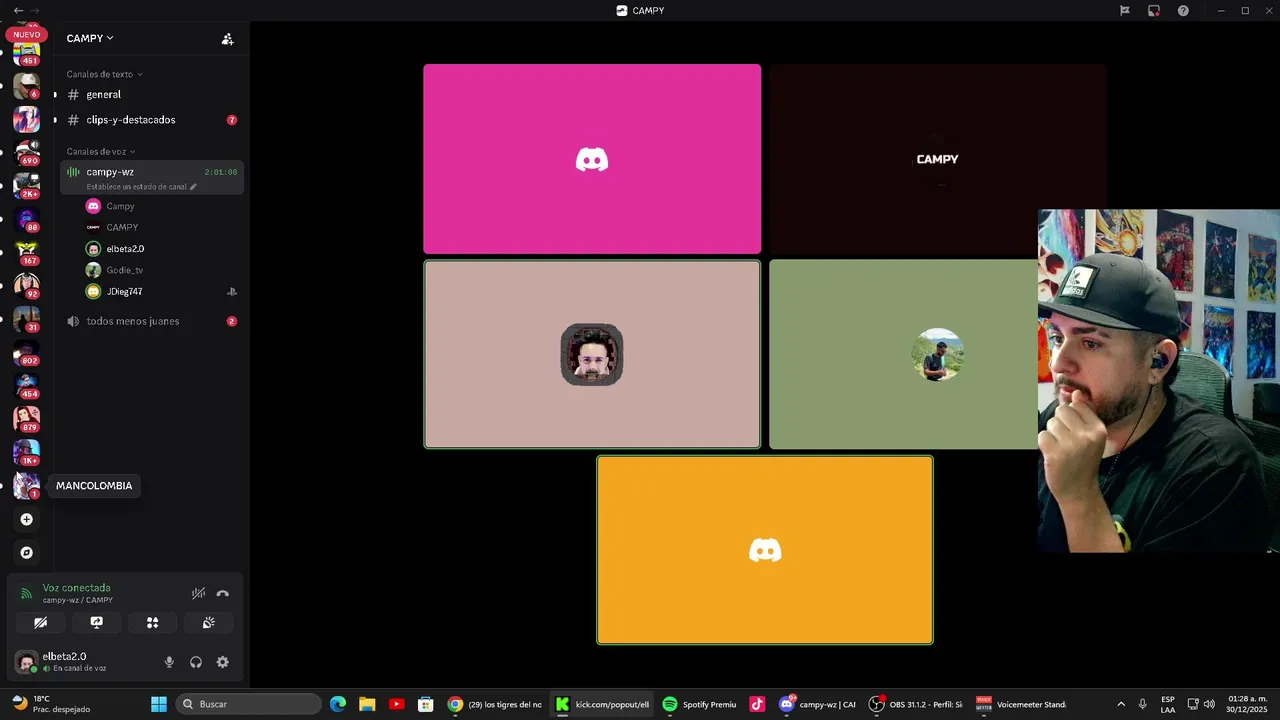Toggle headphone deafen in user panel
Screen dimensions: 1280x720
(x=196, y=662)
